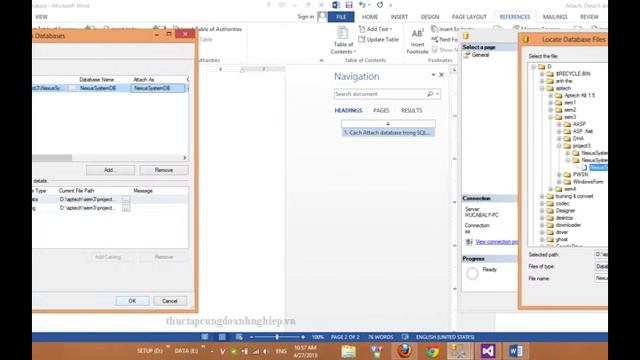The height and width of the screenshot is (360, 640).
Task: Collapse the ribbon with the caret arrow
Action: click(321, 60)
